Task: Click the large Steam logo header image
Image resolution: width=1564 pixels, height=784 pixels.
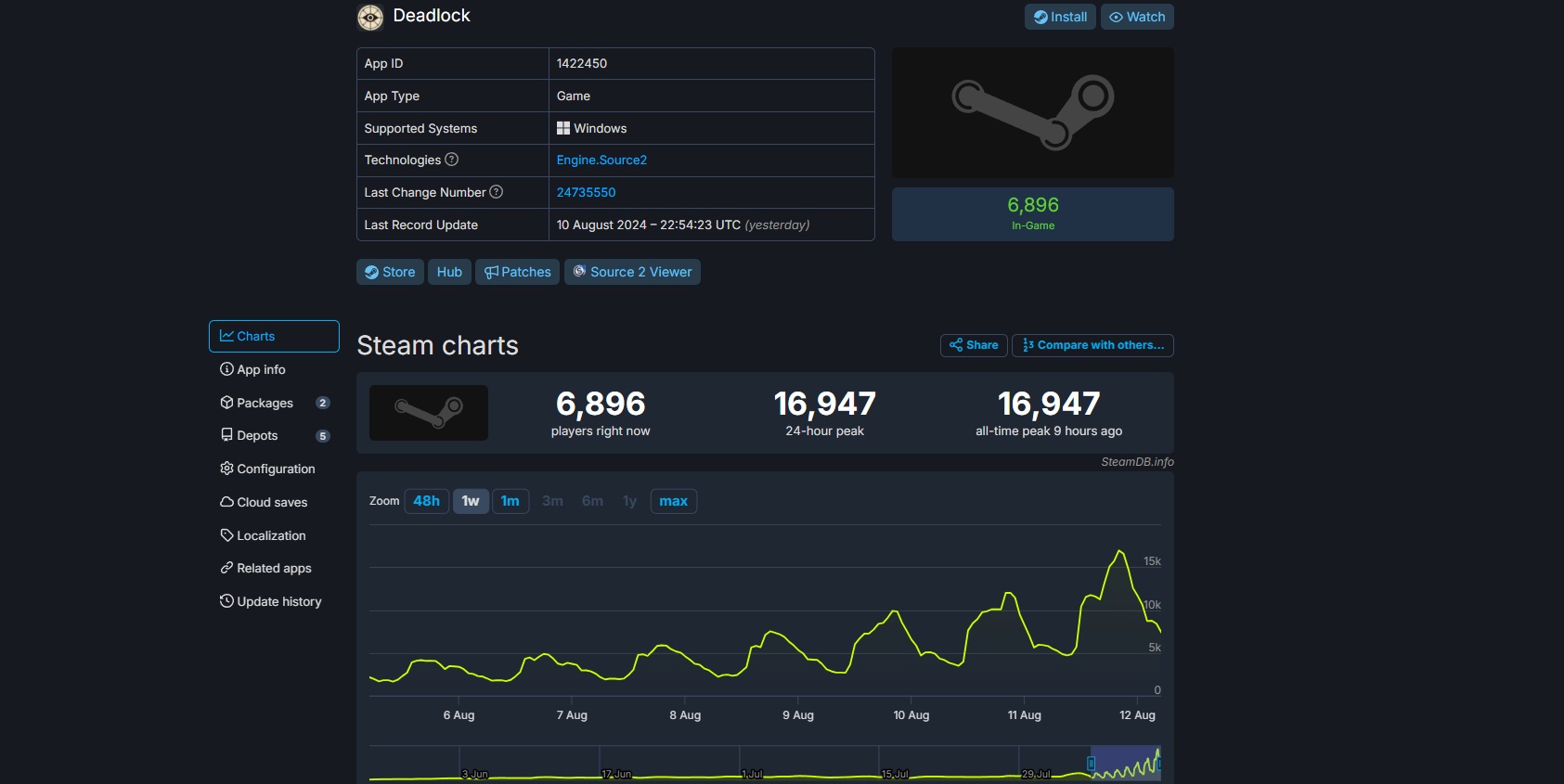Action: pyautogui.click(x=1033, y=113)
